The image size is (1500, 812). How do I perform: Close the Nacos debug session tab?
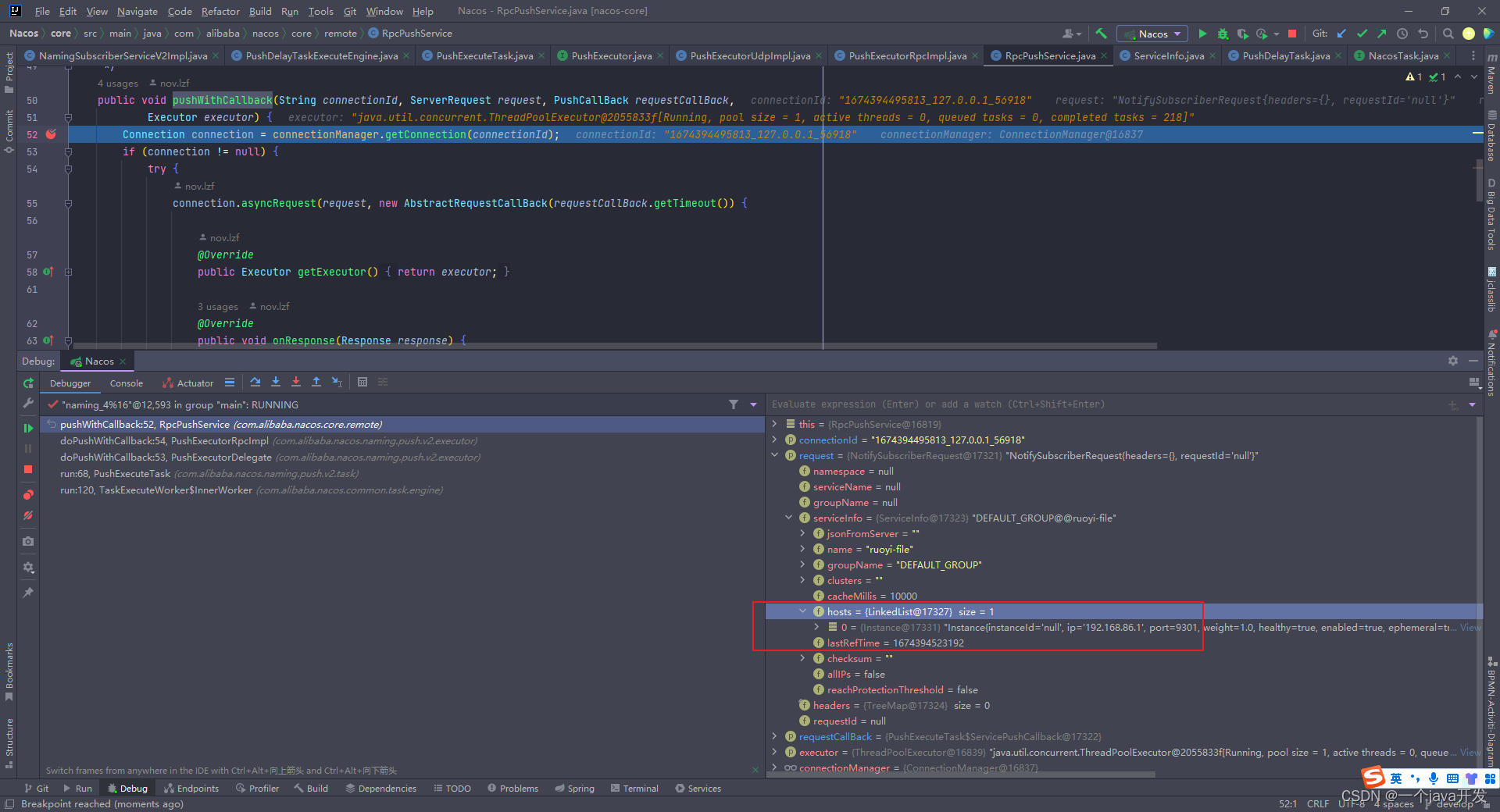pyautogui.click(x=123, y=361)
